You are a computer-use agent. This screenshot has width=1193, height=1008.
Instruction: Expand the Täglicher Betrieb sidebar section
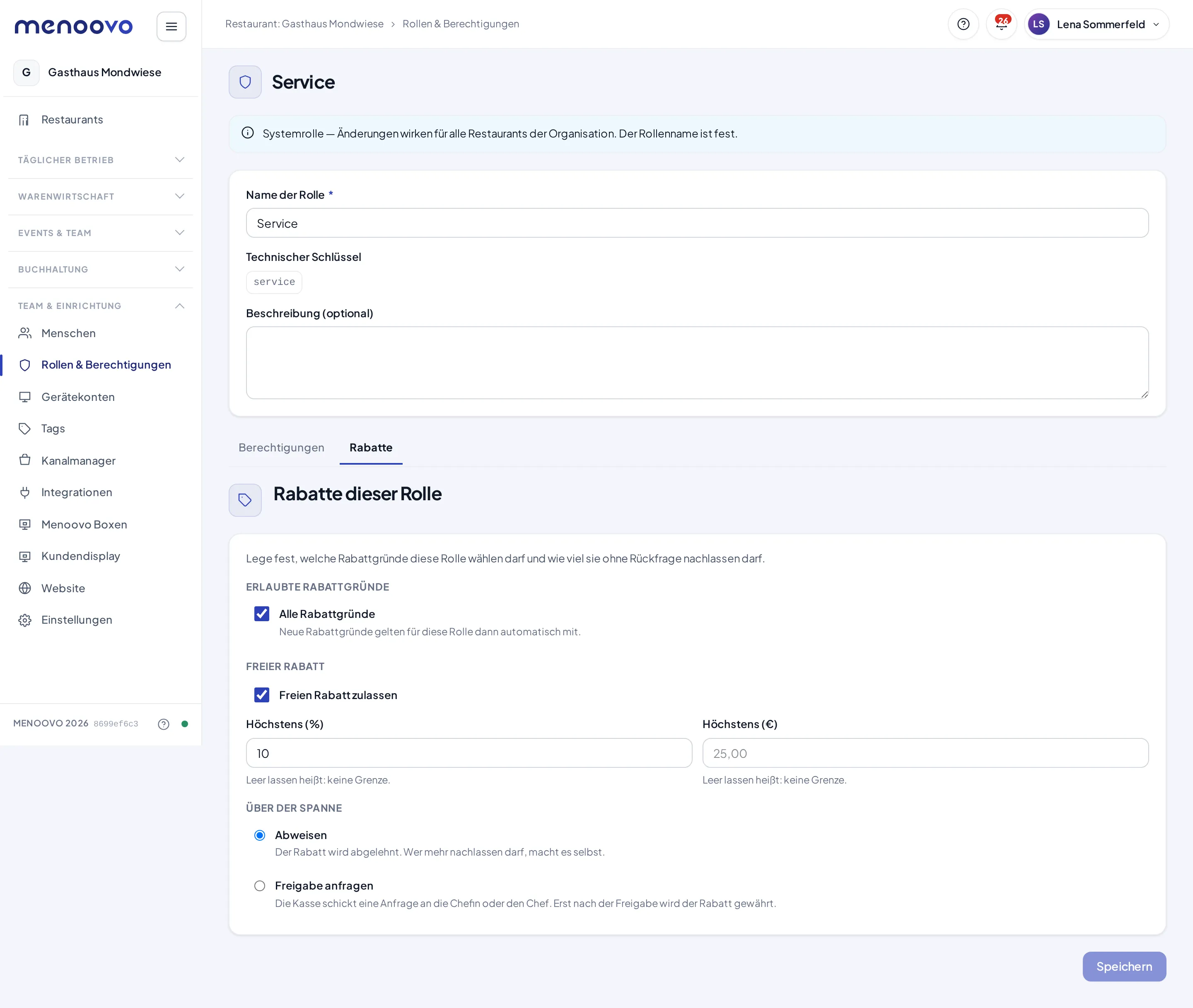point(101,160)
